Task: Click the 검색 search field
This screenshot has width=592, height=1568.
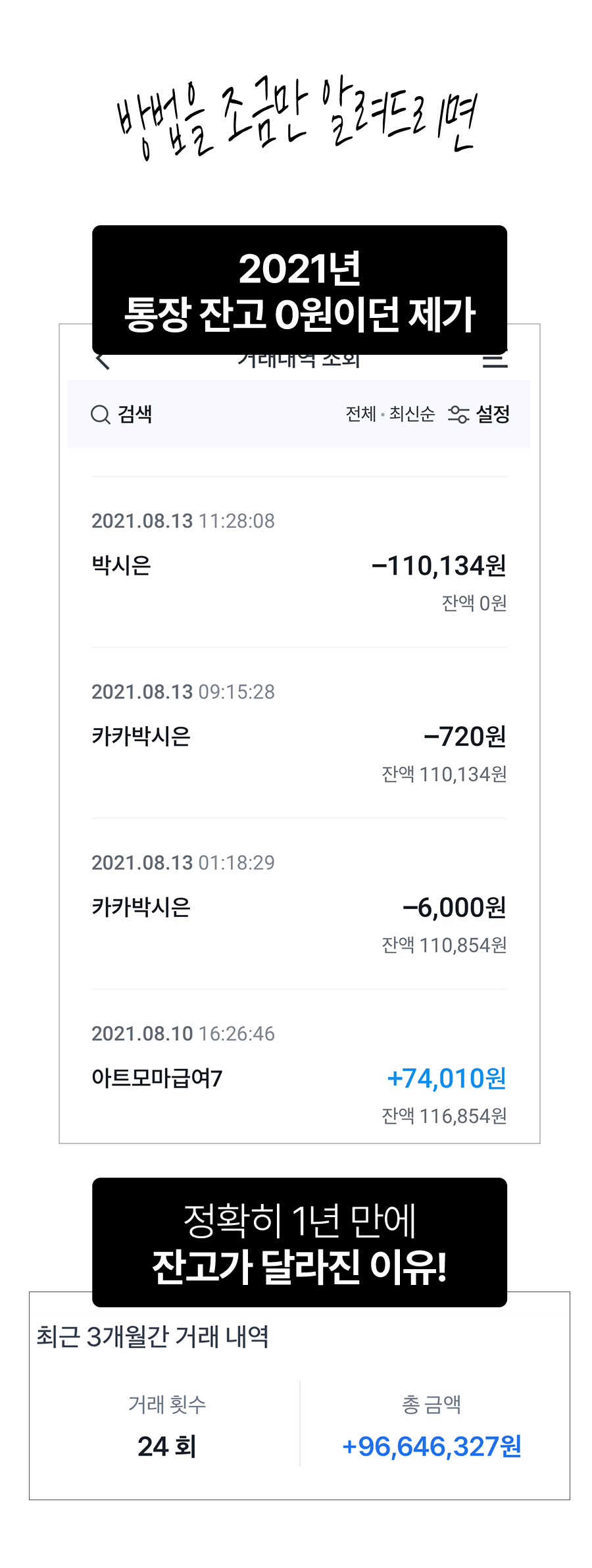Action: click(x=122, y=414)
